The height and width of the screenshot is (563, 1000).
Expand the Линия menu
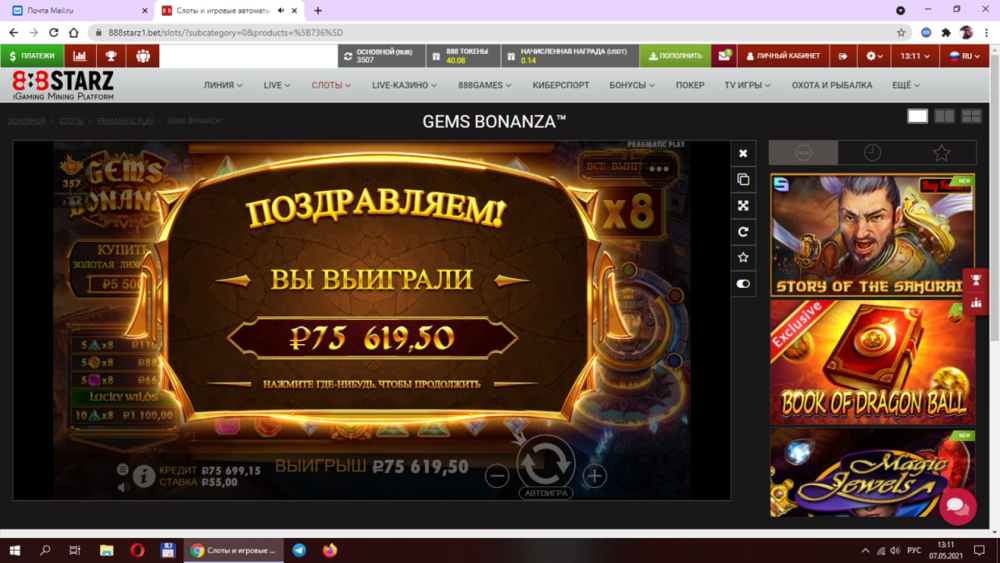(x=223, y=85)
